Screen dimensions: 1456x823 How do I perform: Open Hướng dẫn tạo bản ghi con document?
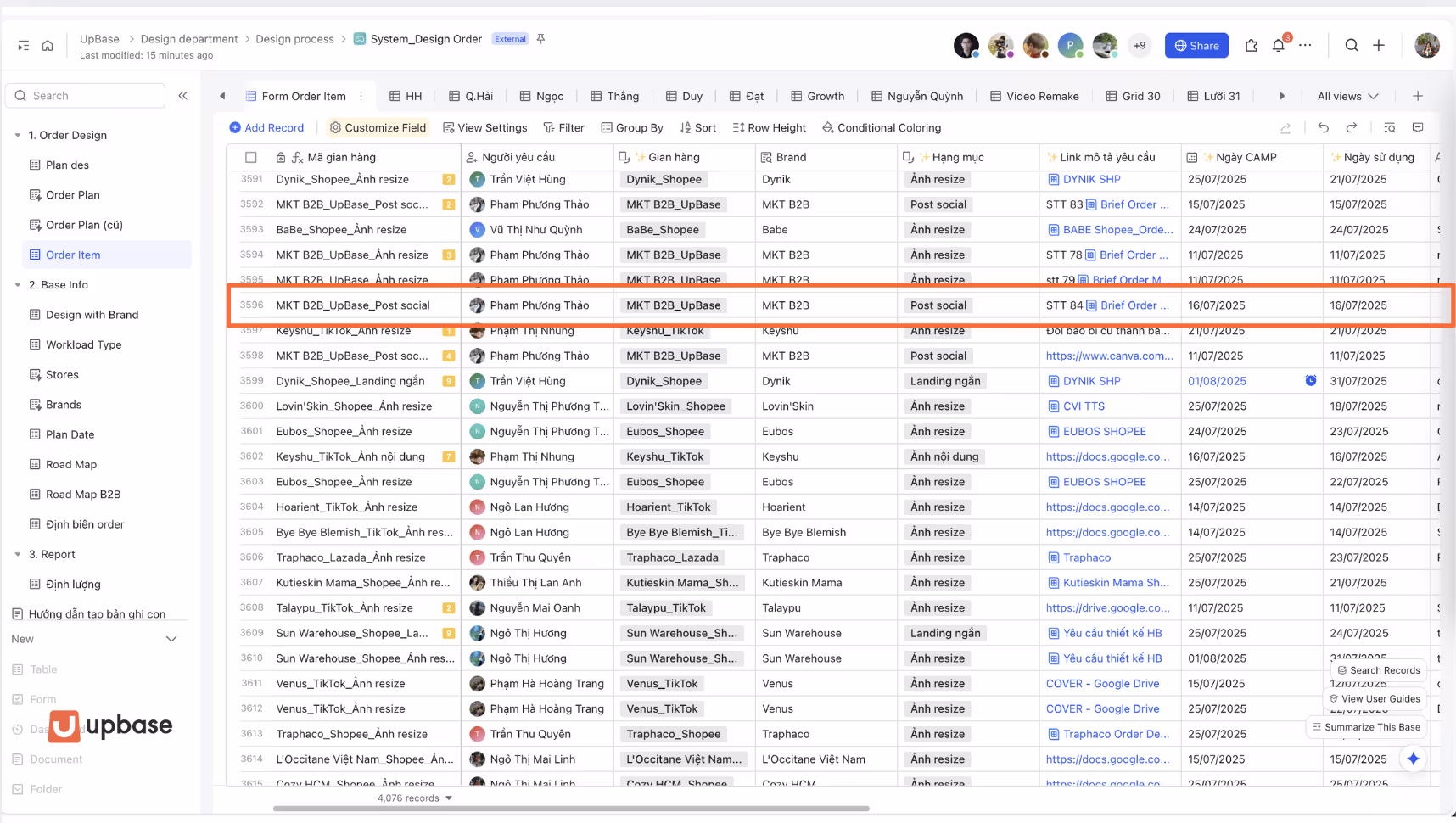97,614
